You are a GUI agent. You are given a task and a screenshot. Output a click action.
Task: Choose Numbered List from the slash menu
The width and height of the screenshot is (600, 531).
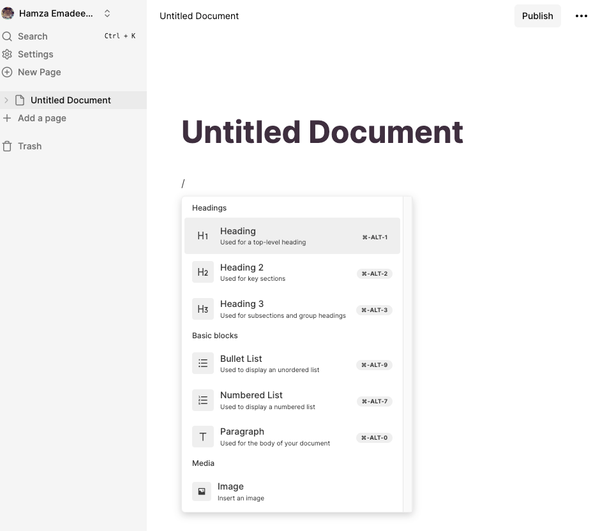point(292,400)
